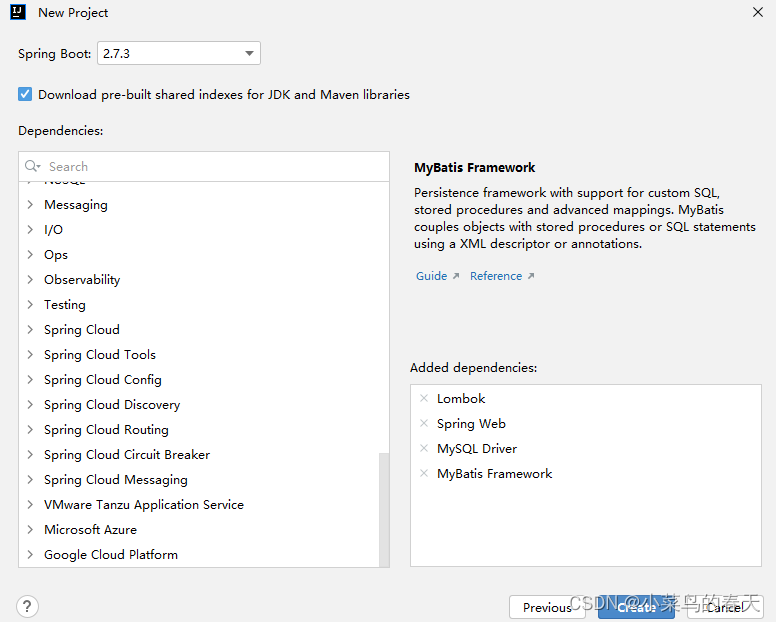Expand the Spring Cloud Circuit Breaker chevron
The image size is (776, 622).
tap(30, 454)
